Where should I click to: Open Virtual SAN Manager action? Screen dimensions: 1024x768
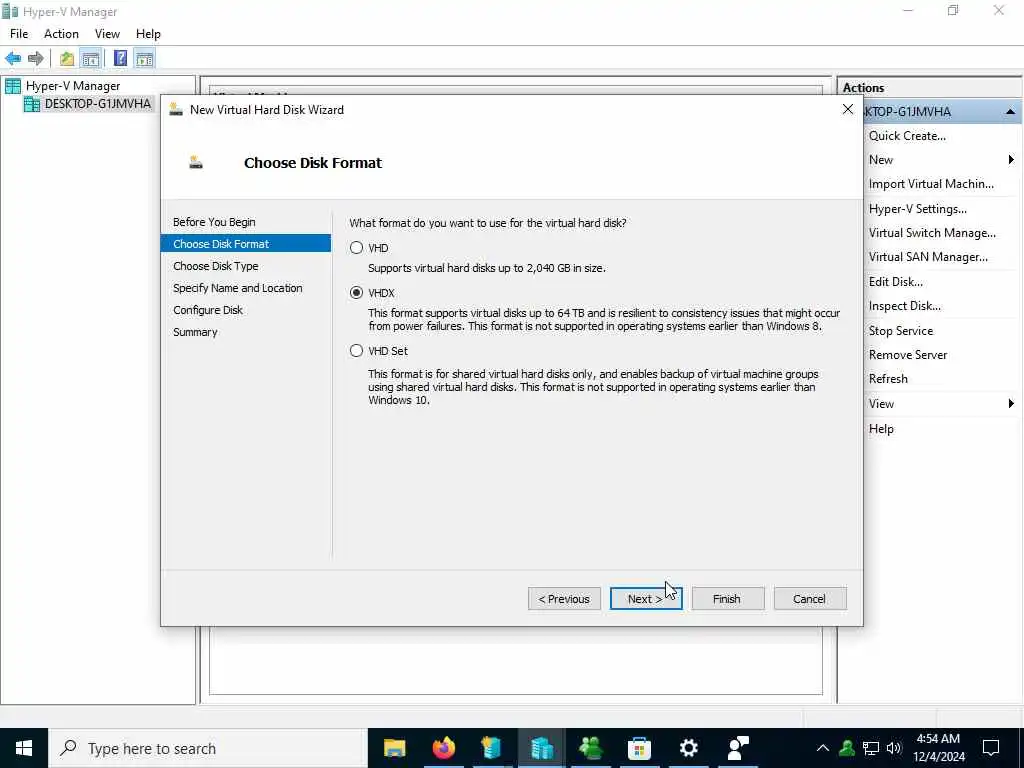(x=928, y=257)
